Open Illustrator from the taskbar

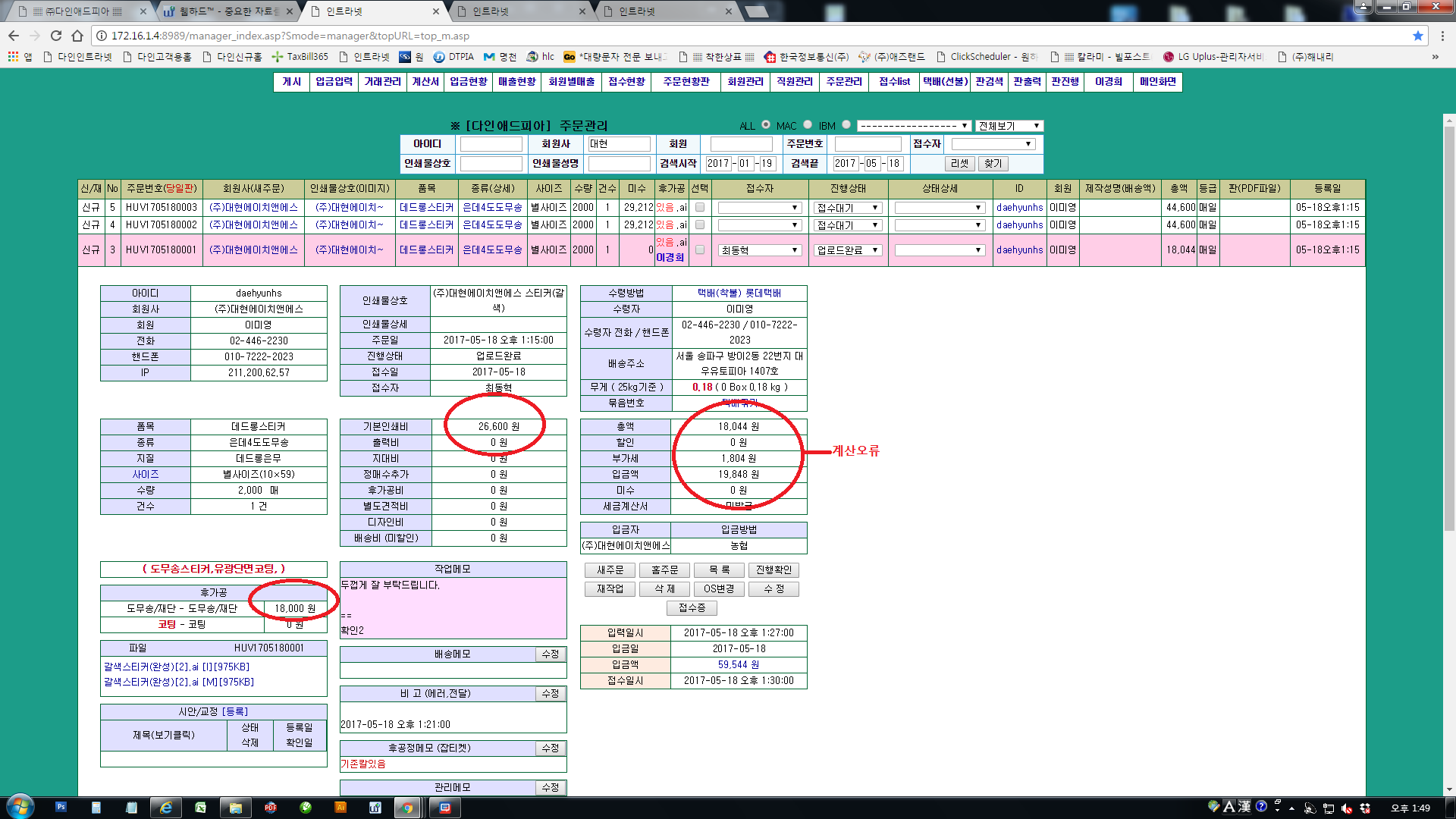(340, 808)
